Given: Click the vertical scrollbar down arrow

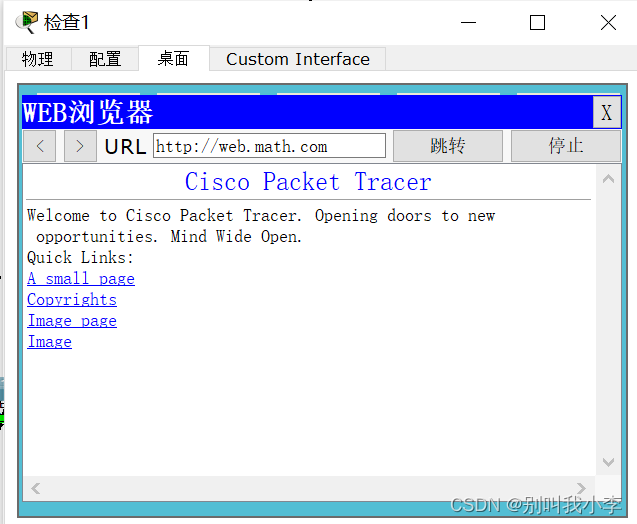Looking at the screenshot, I should click(608, 462).
